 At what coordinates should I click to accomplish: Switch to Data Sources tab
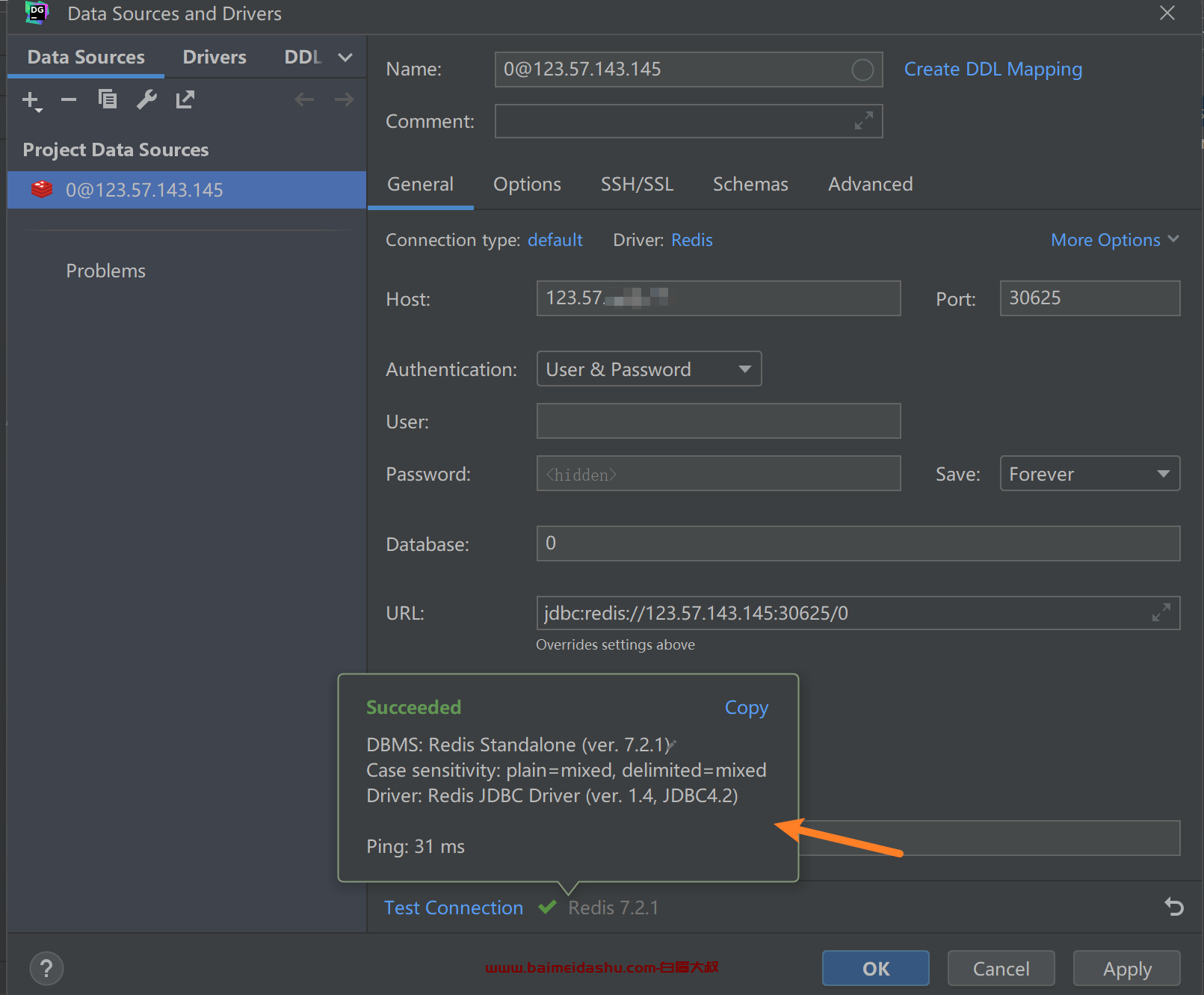click(x=86, y=58)
